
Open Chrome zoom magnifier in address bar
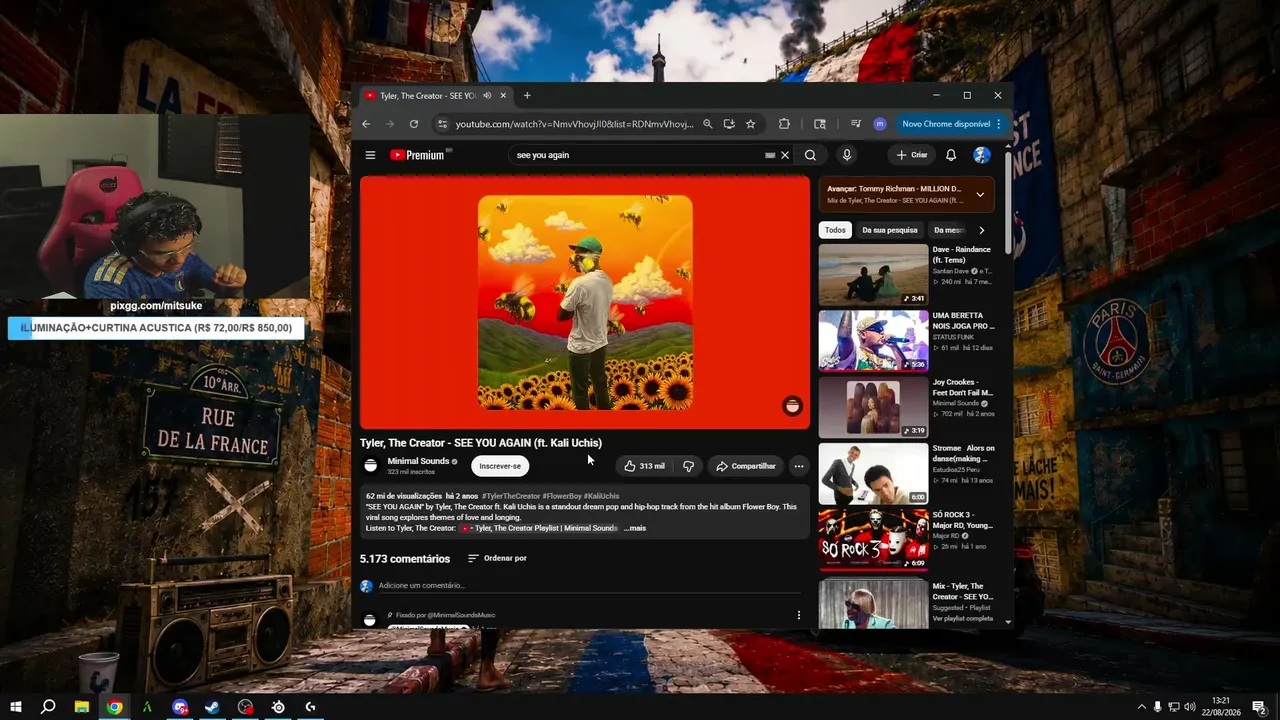[707, 124]
